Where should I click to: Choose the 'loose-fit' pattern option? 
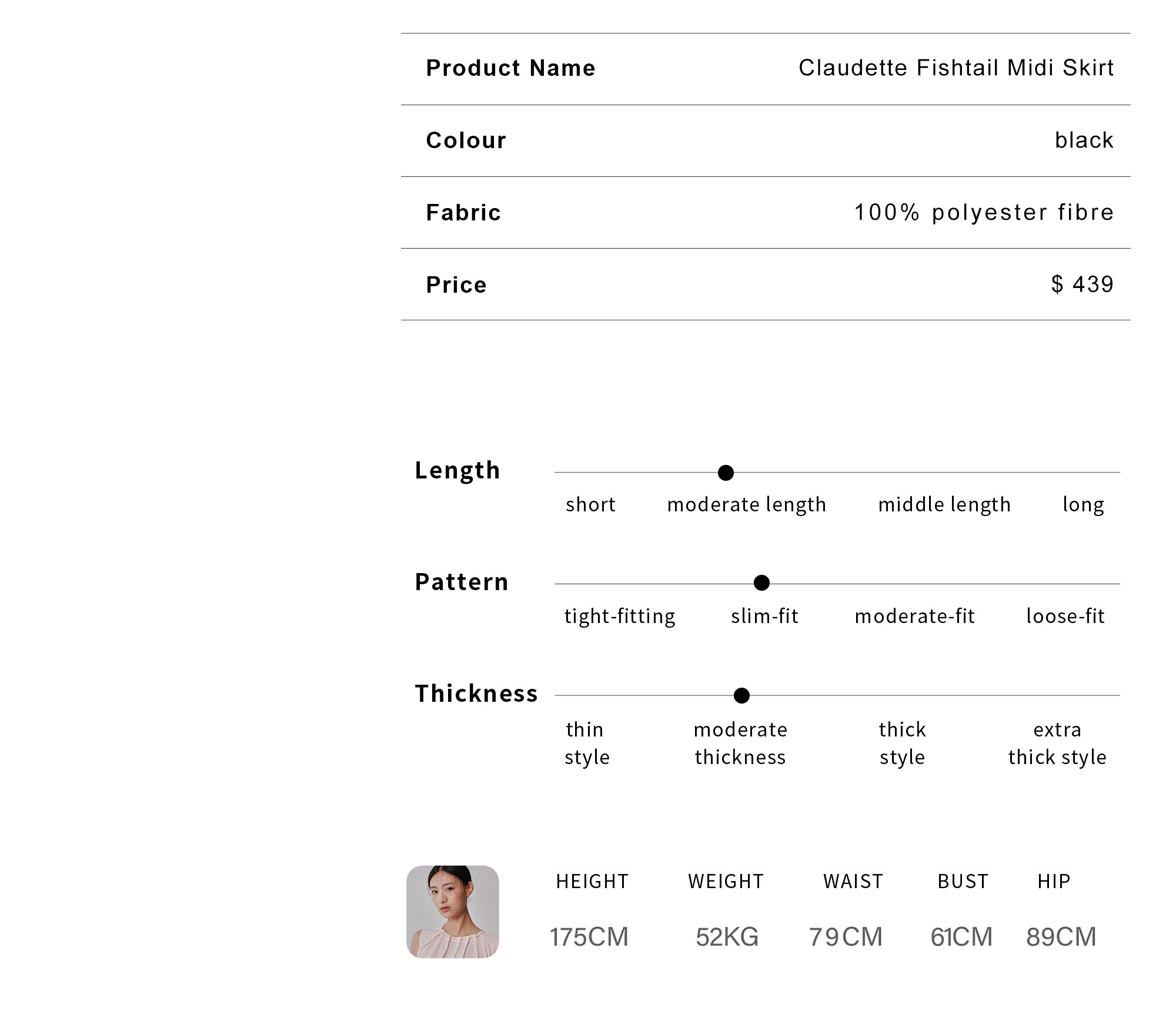[1065, 616]
